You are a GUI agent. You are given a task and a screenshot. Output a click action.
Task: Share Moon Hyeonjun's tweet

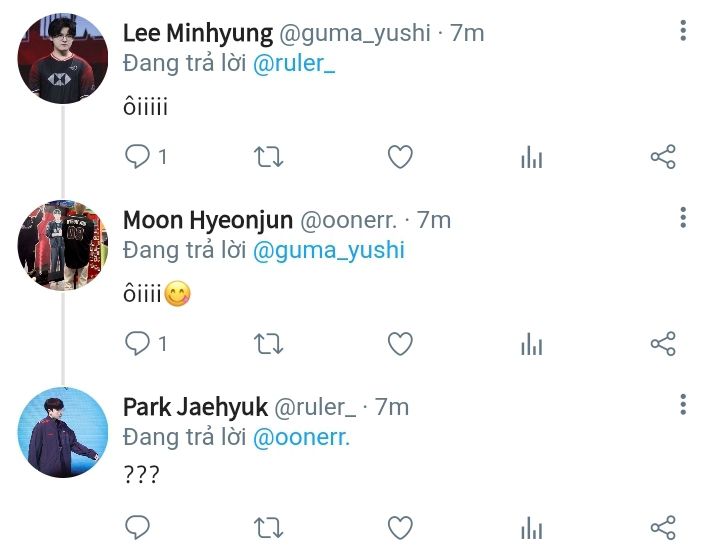[663, 344]
